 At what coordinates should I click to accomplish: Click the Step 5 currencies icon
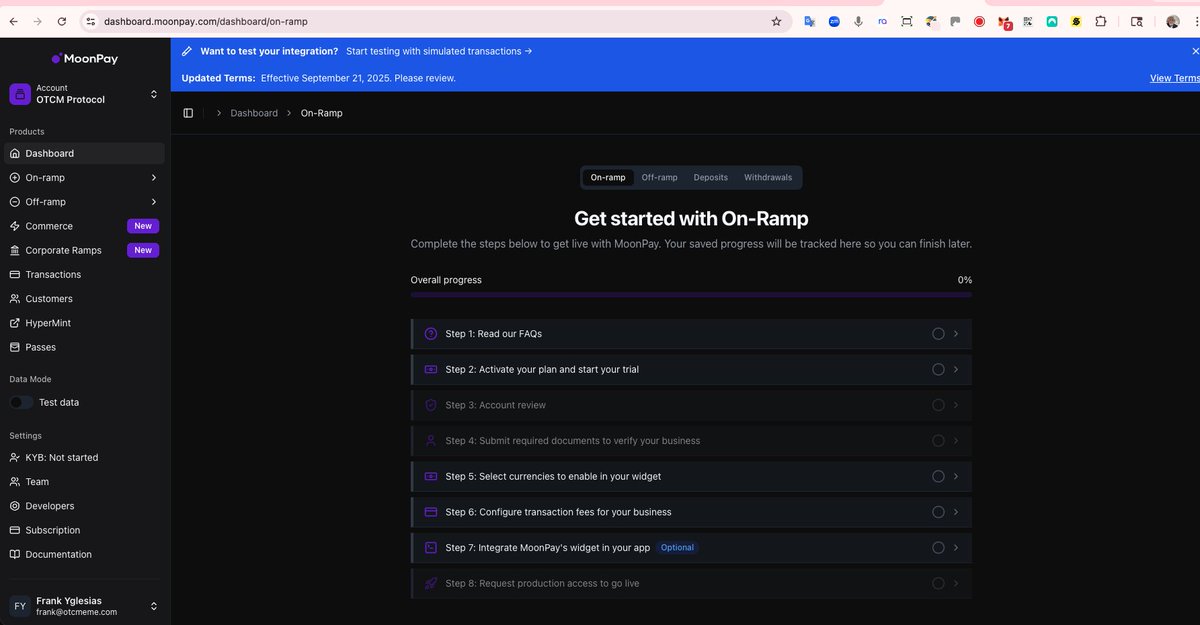(431, 476)
